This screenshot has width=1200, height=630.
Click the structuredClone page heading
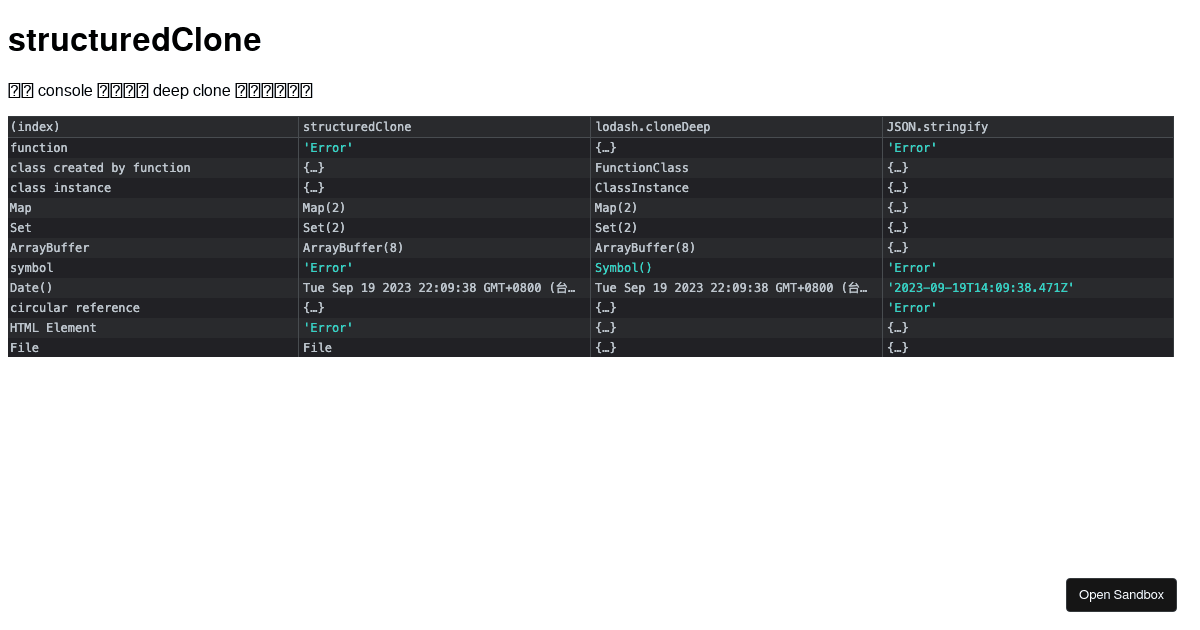[134, 40]
